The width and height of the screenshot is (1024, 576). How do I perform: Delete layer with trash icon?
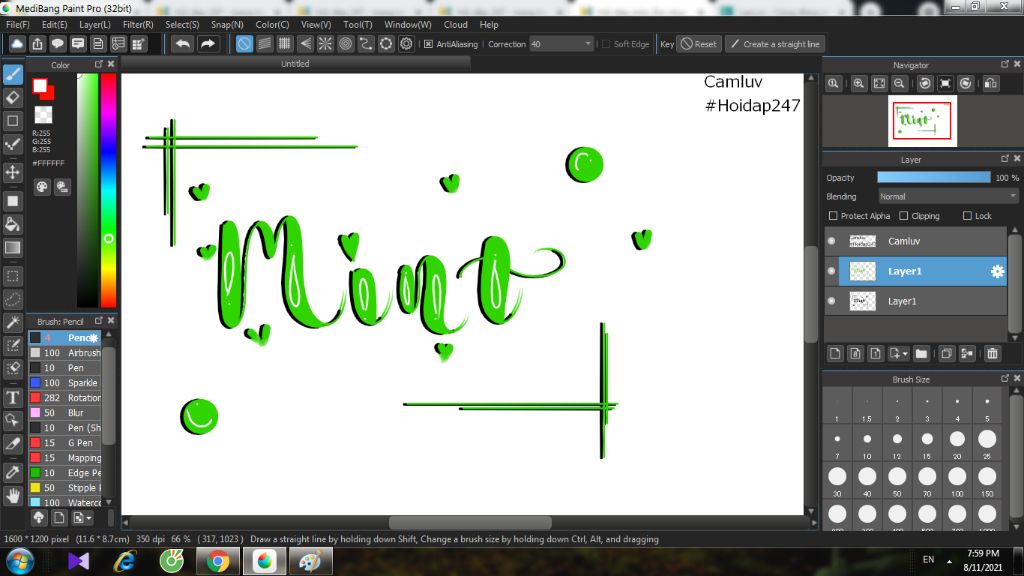pyautogui.click(x=993, y=354)
